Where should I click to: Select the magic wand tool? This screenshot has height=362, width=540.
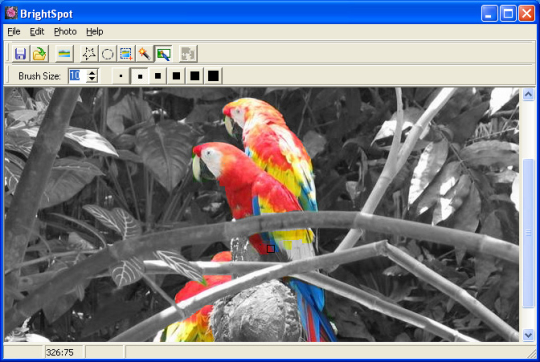pyautogui.click(x=145, y=54)
